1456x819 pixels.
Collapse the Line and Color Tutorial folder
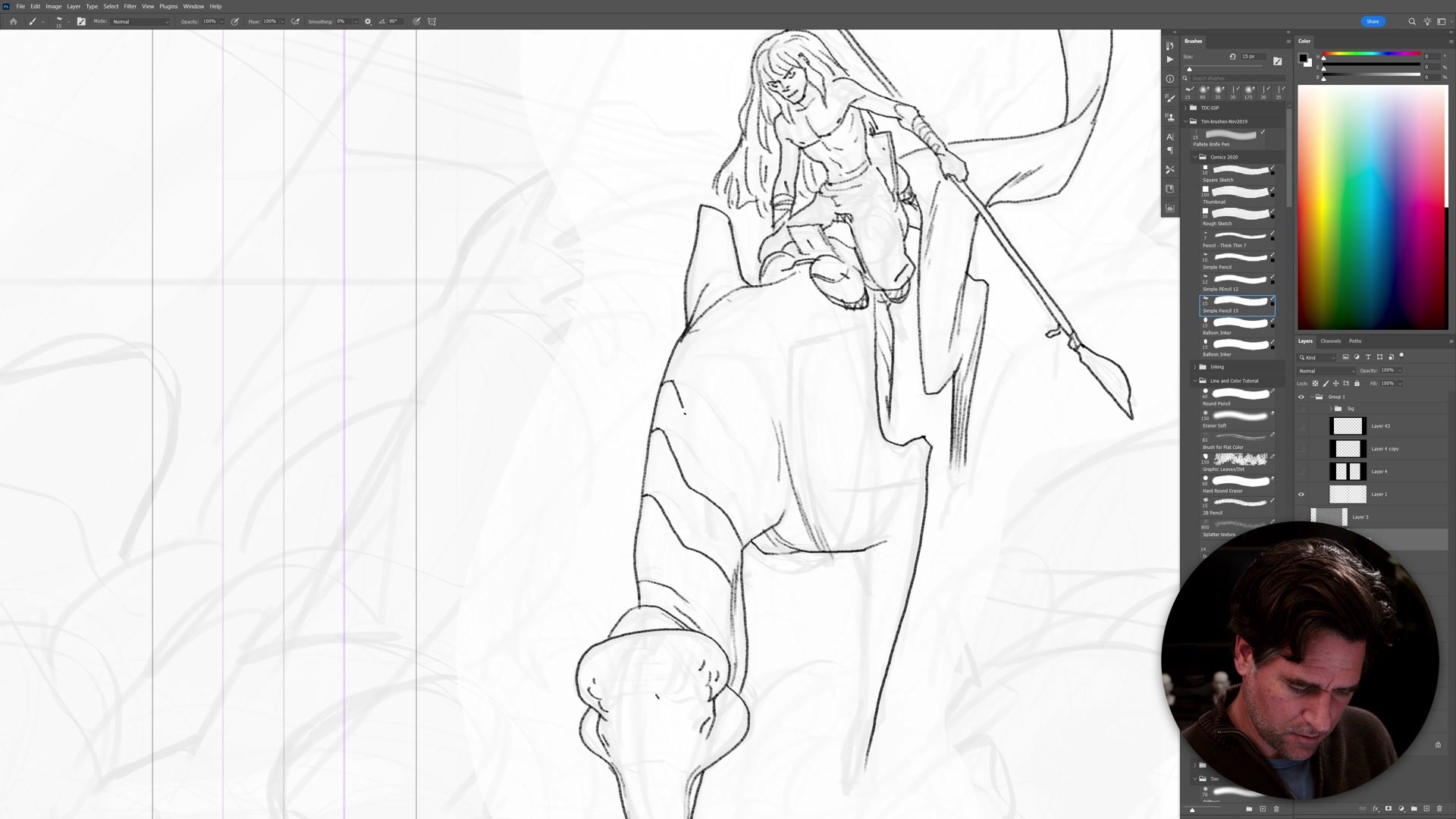pos(1195,381)
